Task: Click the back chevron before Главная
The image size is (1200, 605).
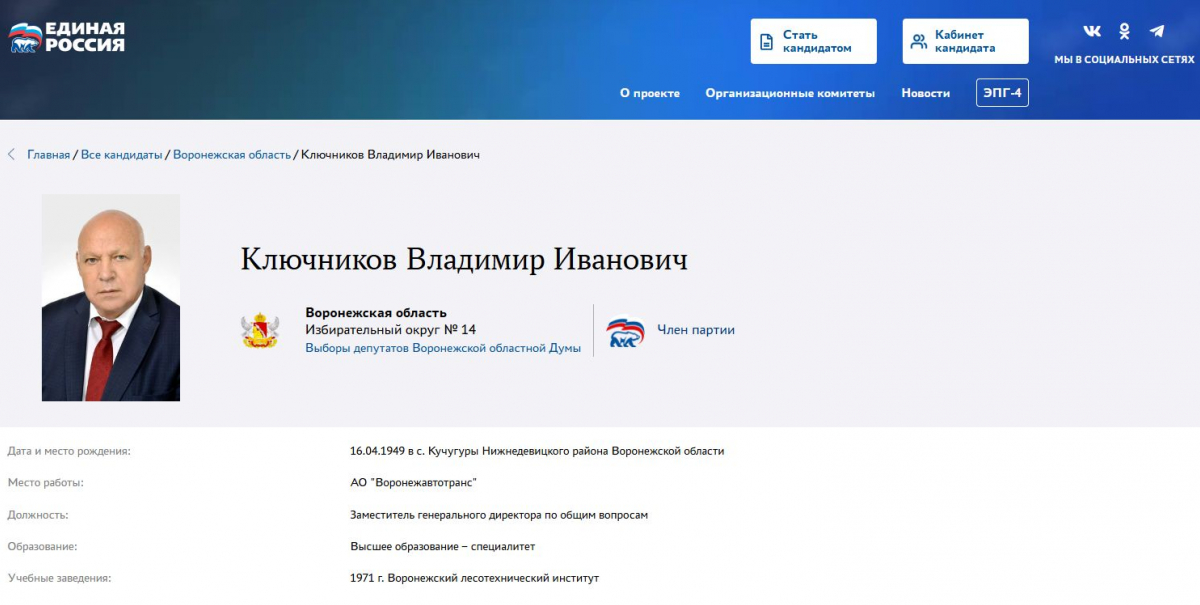Action: (12, 155)
